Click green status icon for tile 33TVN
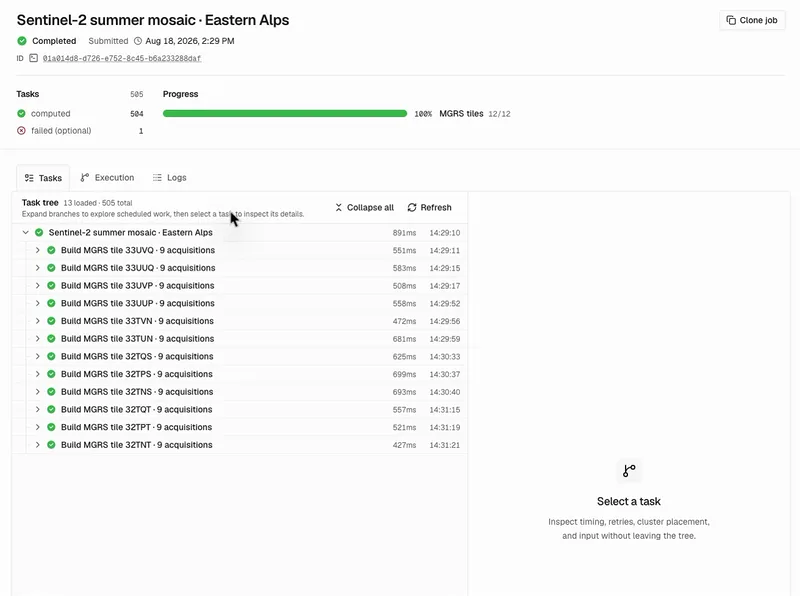The width and height of the screenshot is (800, 596). pyautogui.click(x=51, y=321)
